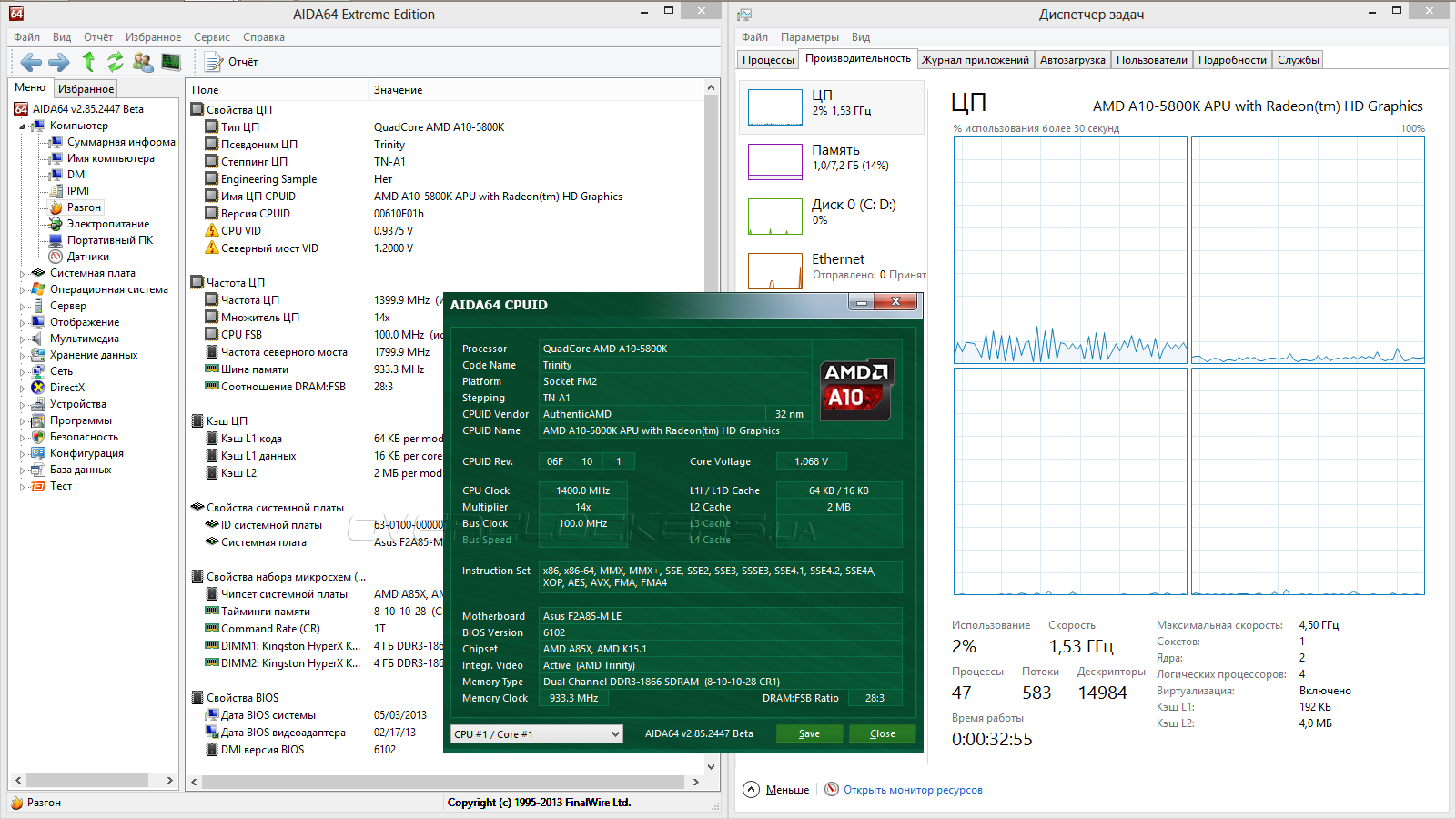Open the Автозагрузка tab in Task Manager
Screen dimensions: 1456x819
(1072, 60)
